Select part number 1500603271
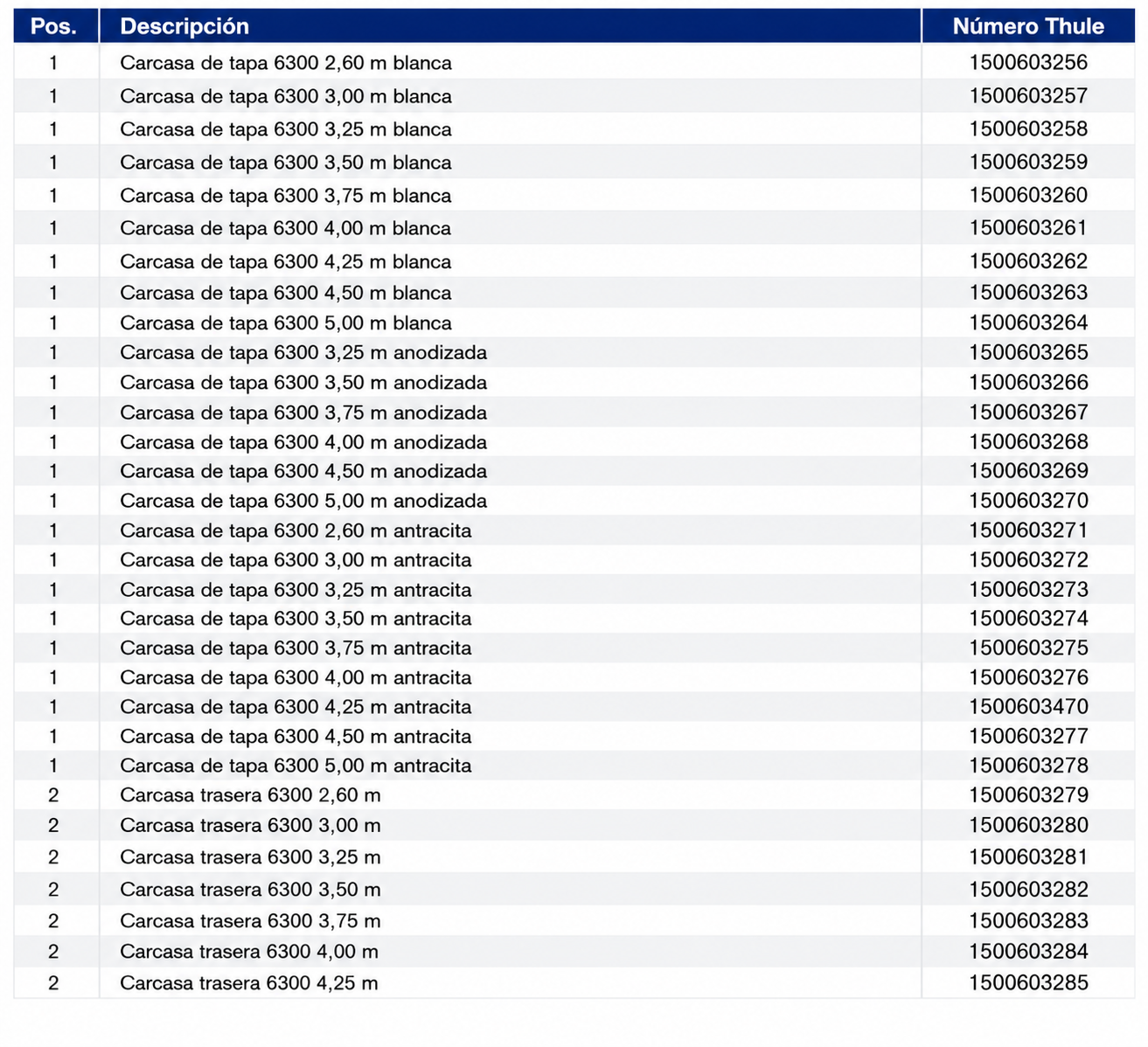The image size is (1148, 1047). 1028,530
